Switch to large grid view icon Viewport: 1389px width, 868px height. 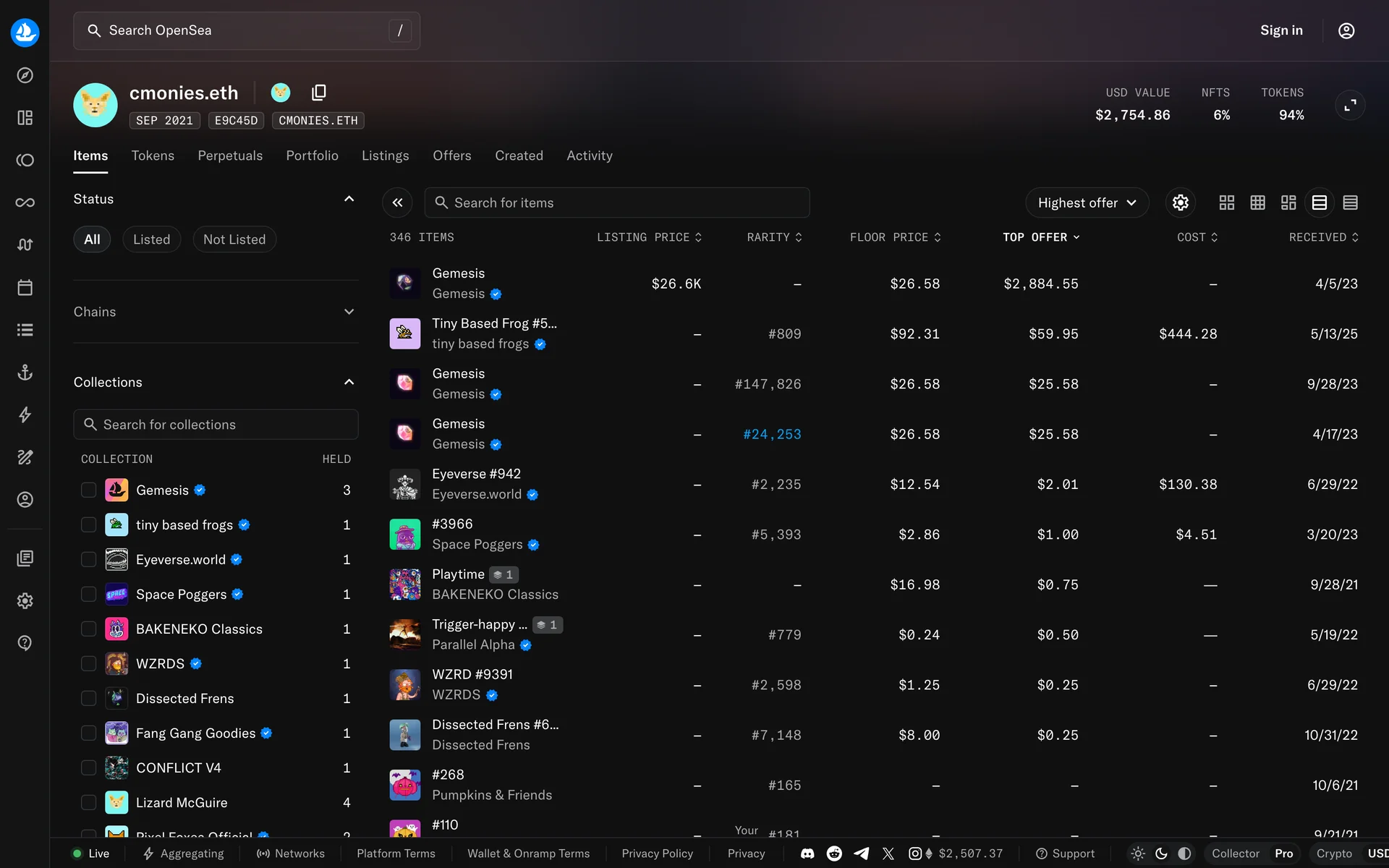[1227, 203]
